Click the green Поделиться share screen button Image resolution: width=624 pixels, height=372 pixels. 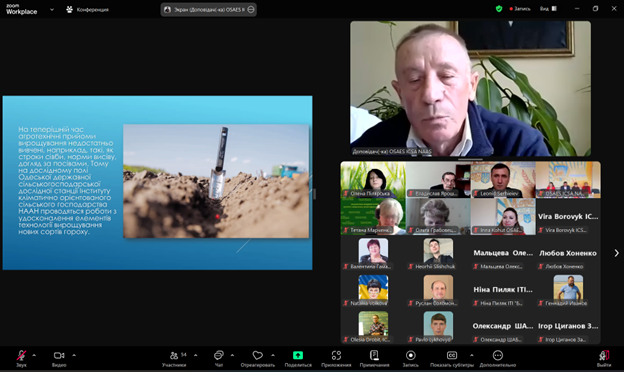click(298, 355)
